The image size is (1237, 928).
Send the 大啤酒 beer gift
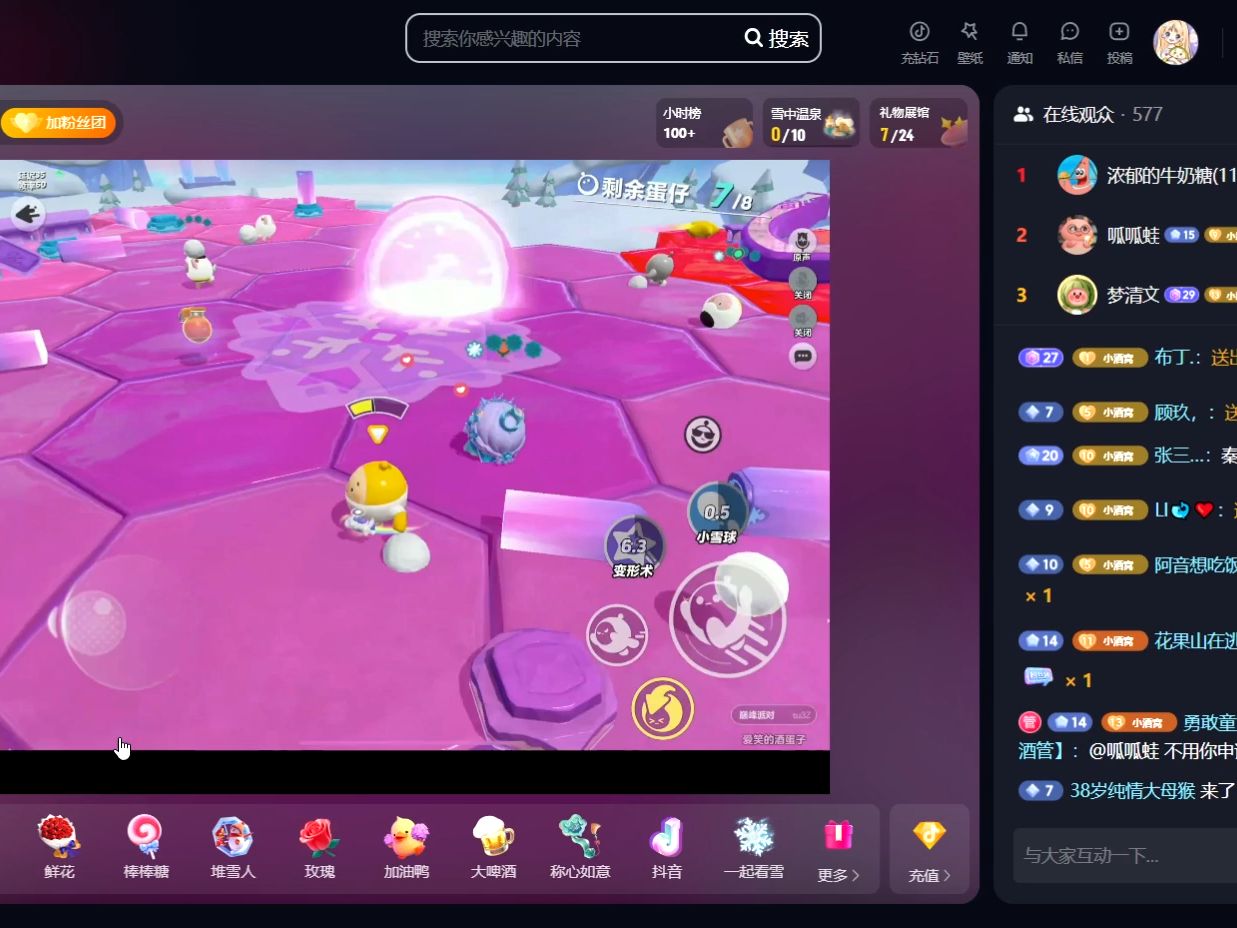point(493,847)
